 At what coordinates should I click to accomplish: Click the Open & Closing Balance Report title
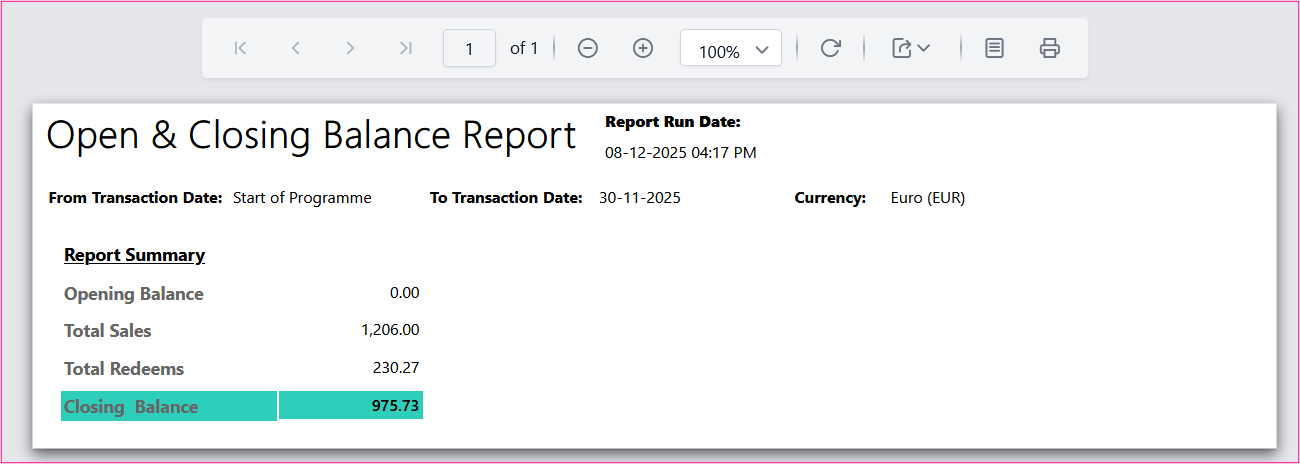point(311,136)
